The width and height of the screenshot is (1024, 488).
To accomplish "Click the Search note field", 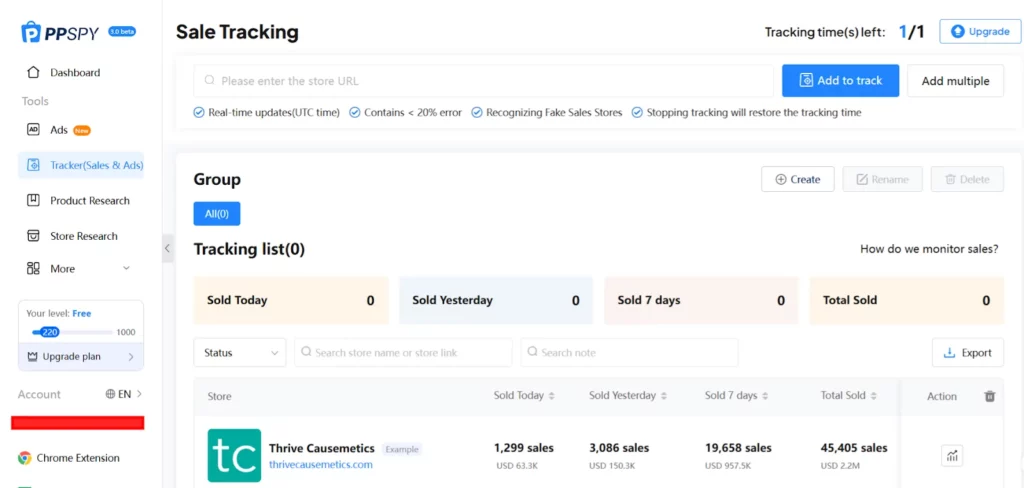I will (630, 353).
